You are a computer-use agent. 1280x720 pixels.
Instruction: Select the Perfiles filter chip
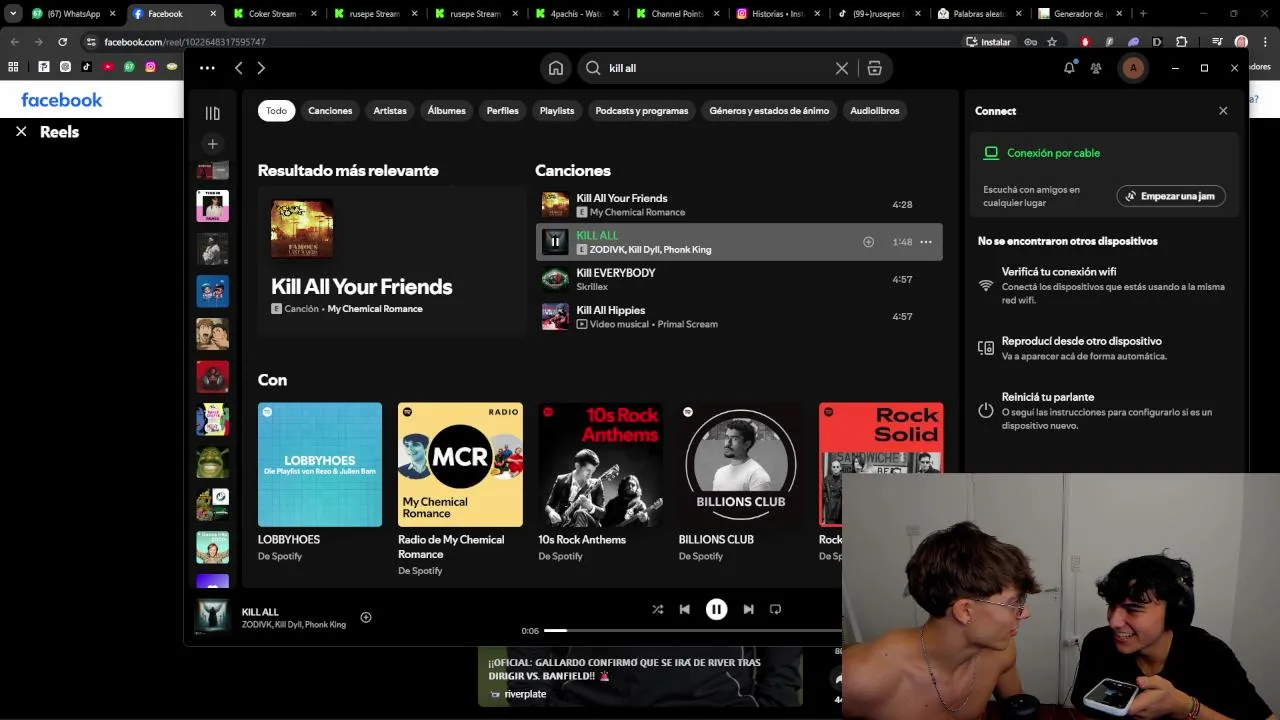502,111
